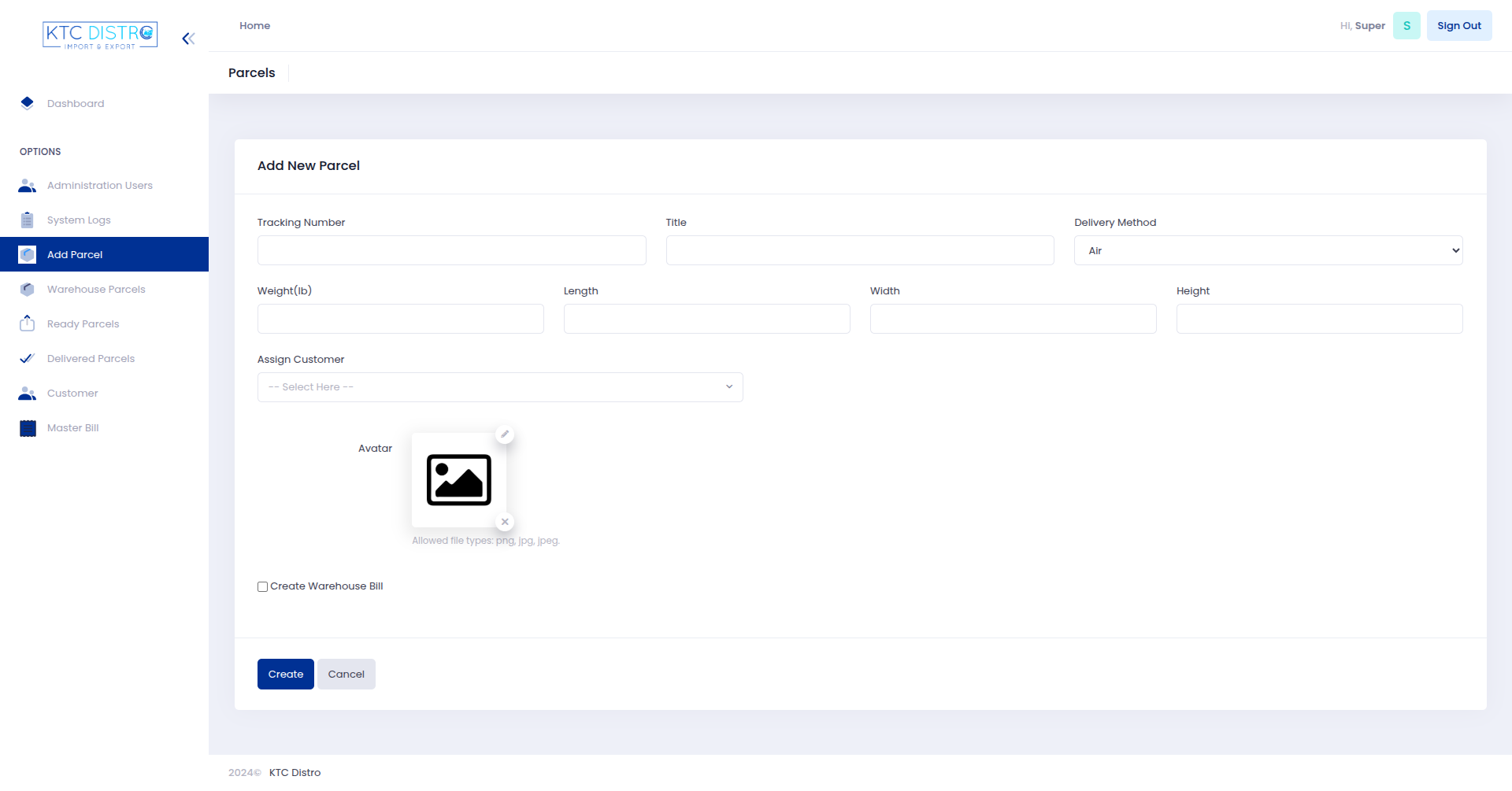Click the avatar edit pencil icon
This screenshot has width=1512, height=791.
[505, 434]
